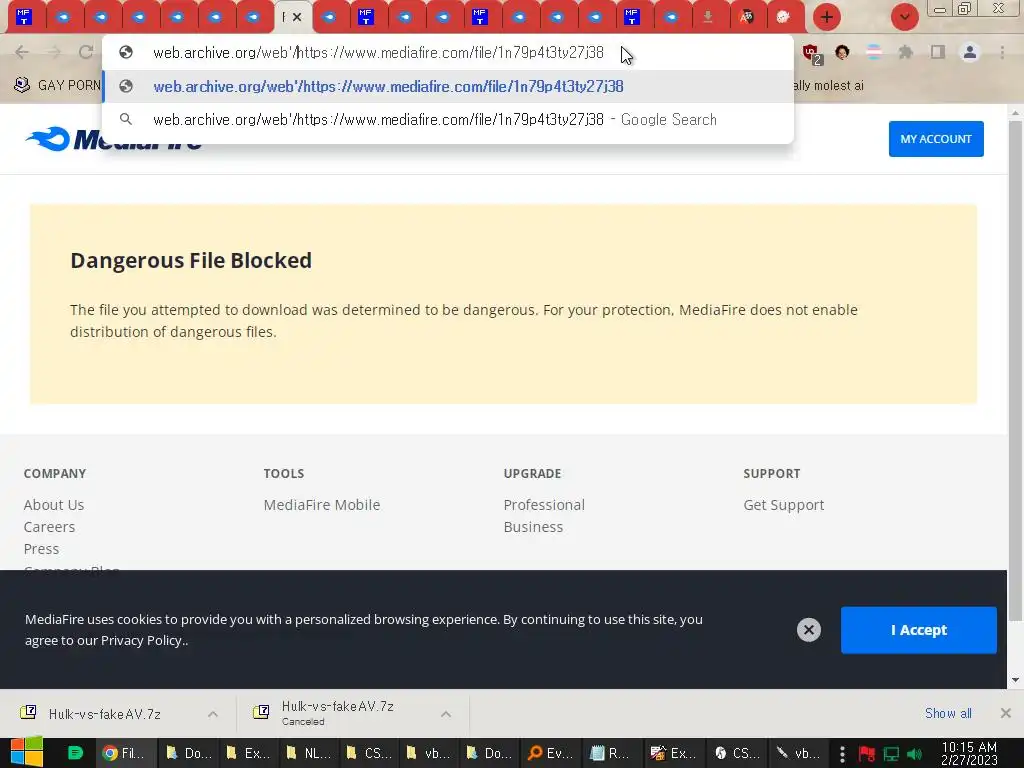Switch to the Chrome 'Fil...' taskbar item
Image resolution: width=1024 pixels, height=768 pixels.
(x=126, y=753)
